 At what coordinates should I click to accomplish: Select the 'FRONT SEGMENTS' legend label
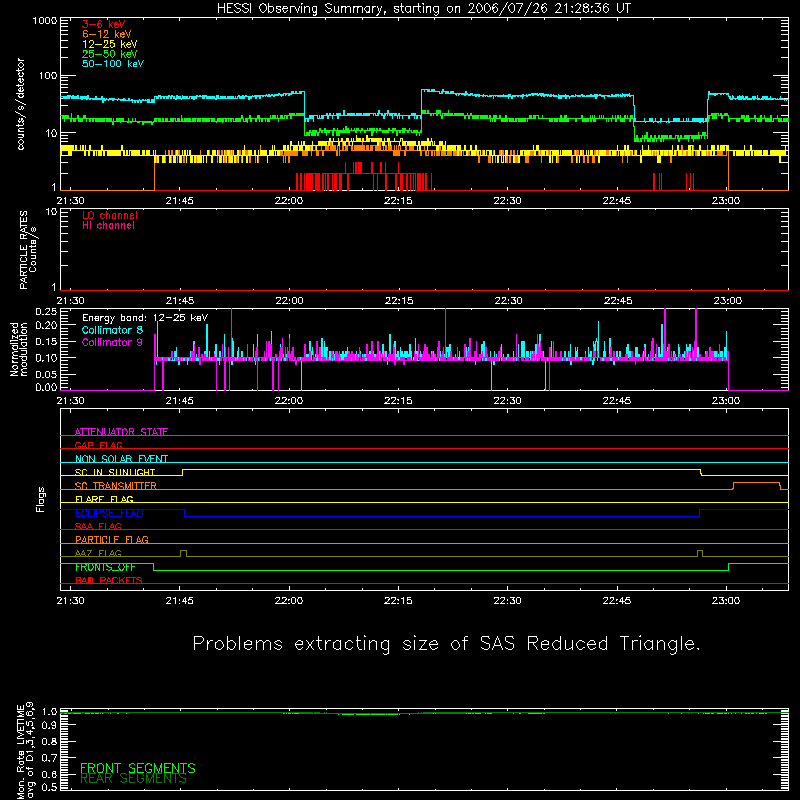[138, 768]
